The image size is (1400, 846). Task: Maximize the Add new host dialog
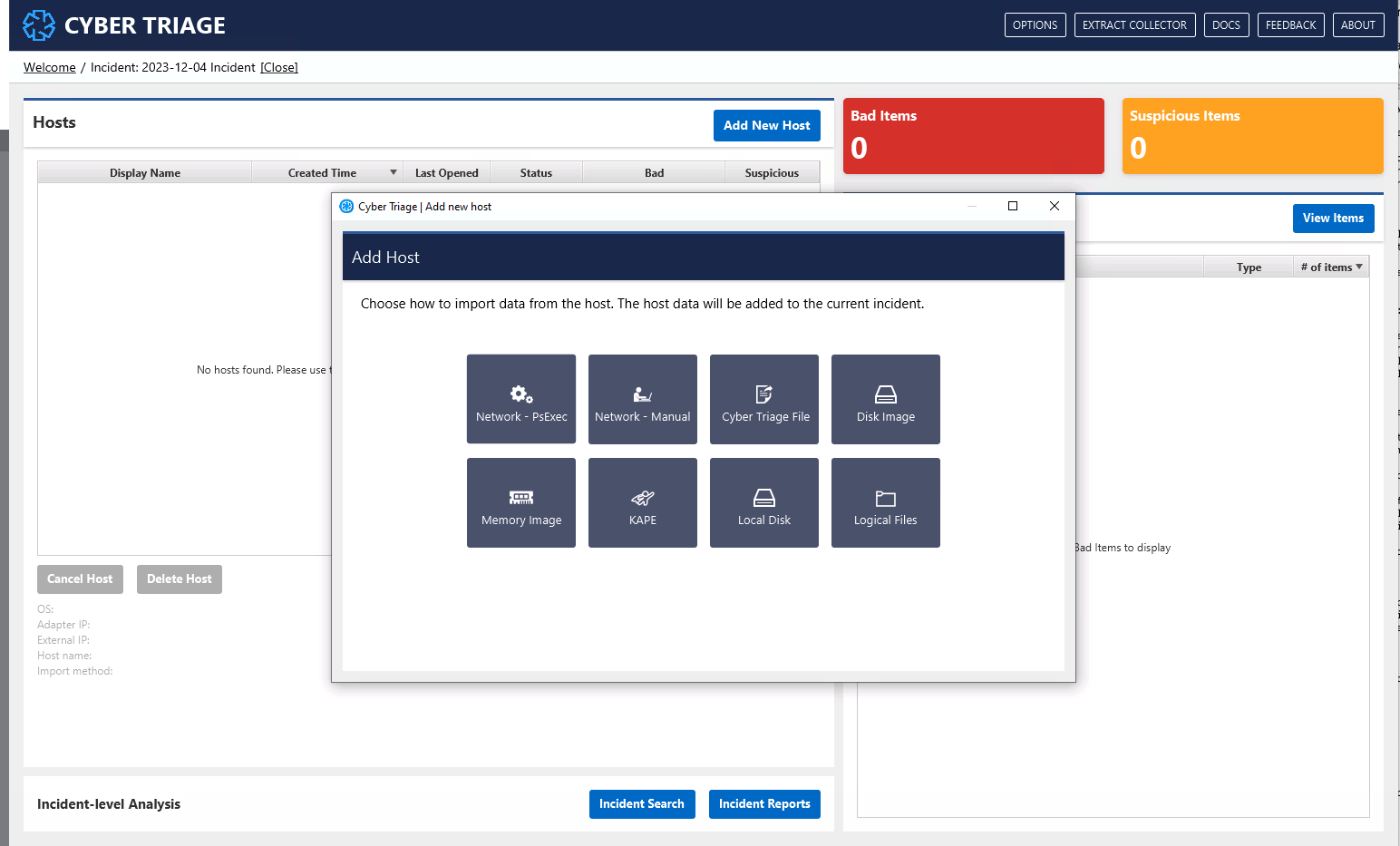coord(1013,206)
